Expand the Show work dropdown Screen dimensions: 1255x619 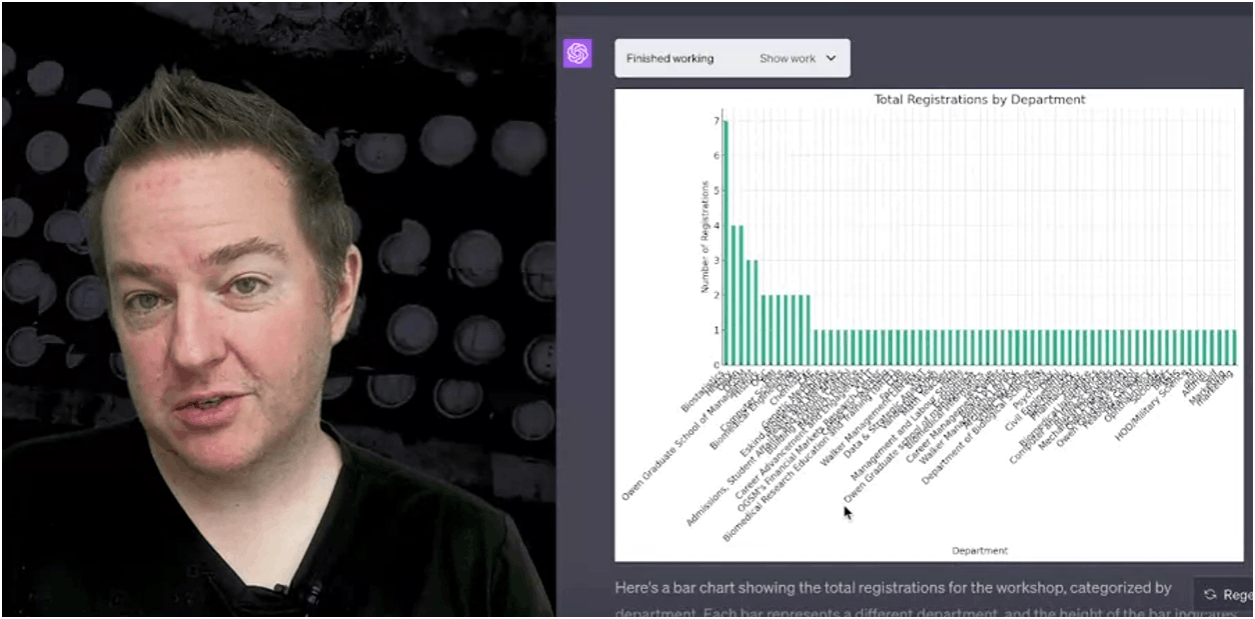coord(797,58)
